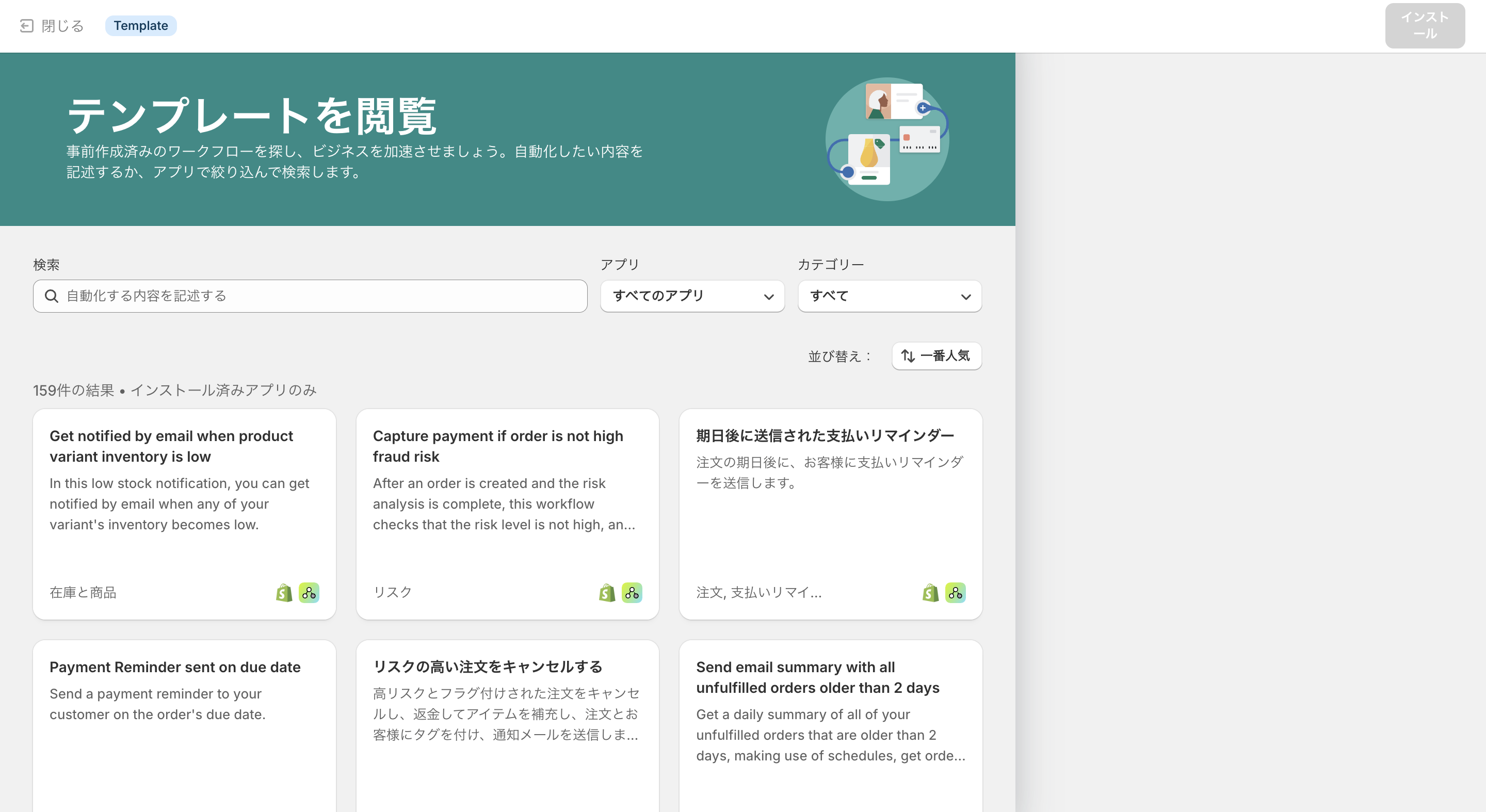The height and width of the screenshot is (812, 1486).
Task: Click the インストール button
Action: [x=1424, y=25]
